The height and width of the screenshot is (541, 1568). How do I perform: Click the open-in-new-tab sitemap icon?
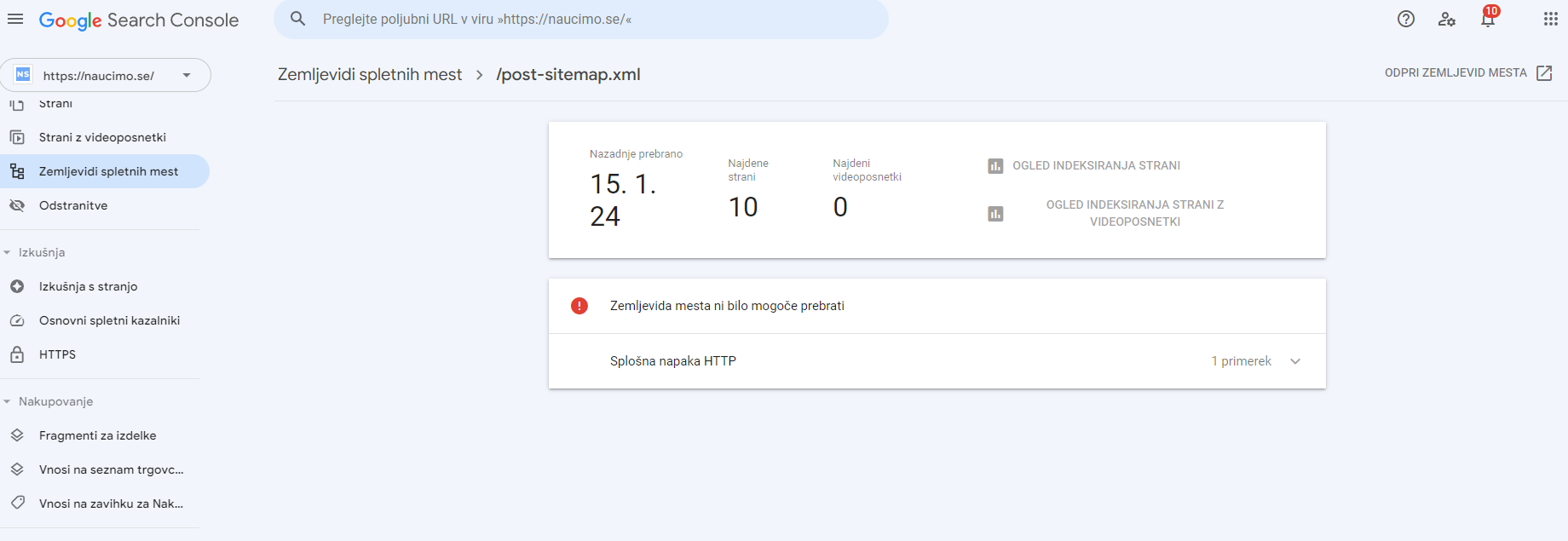click(1544, 73)
